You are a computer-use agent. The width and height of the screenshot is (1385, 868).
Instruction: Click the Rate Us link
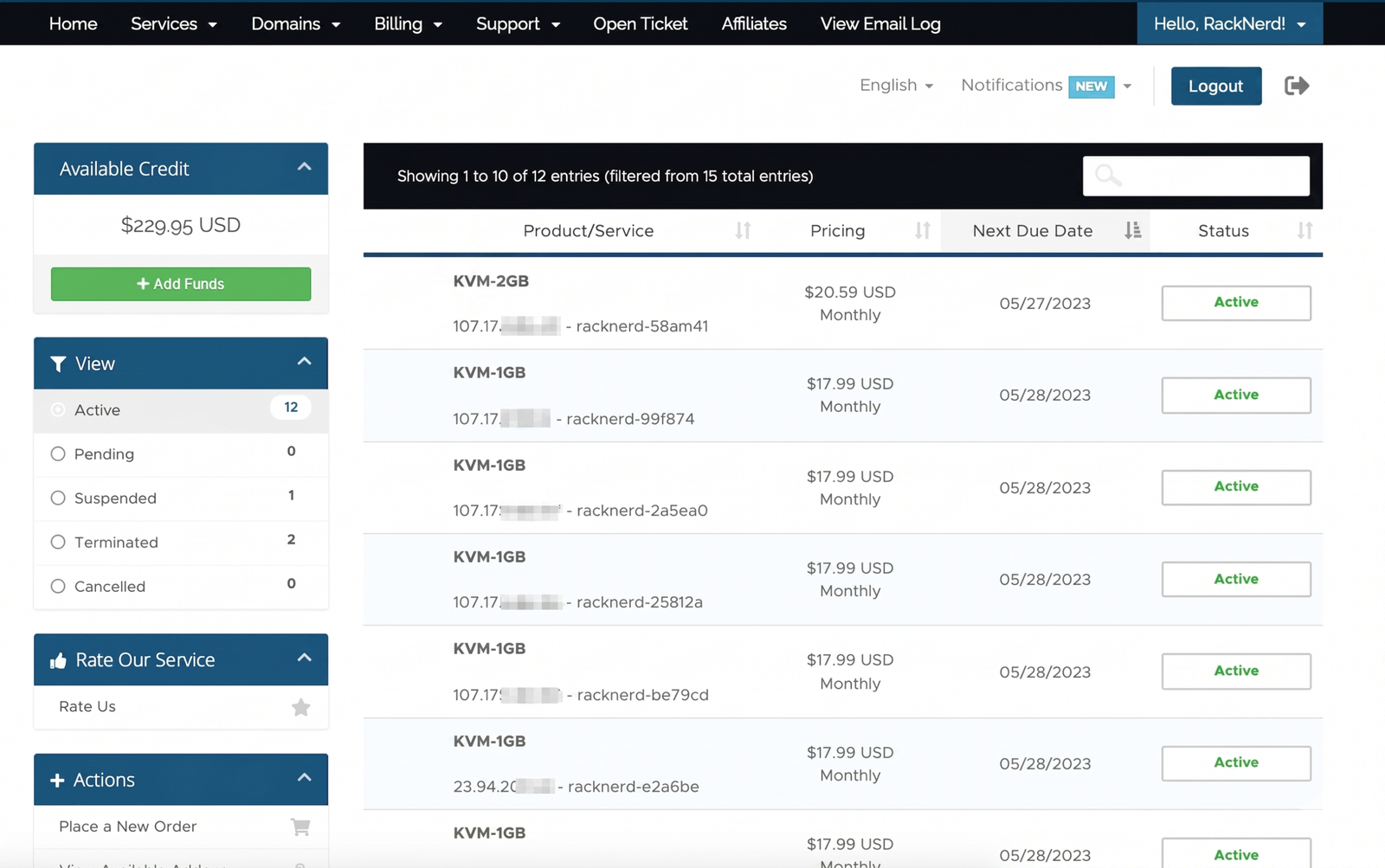[x=87, y=706]
